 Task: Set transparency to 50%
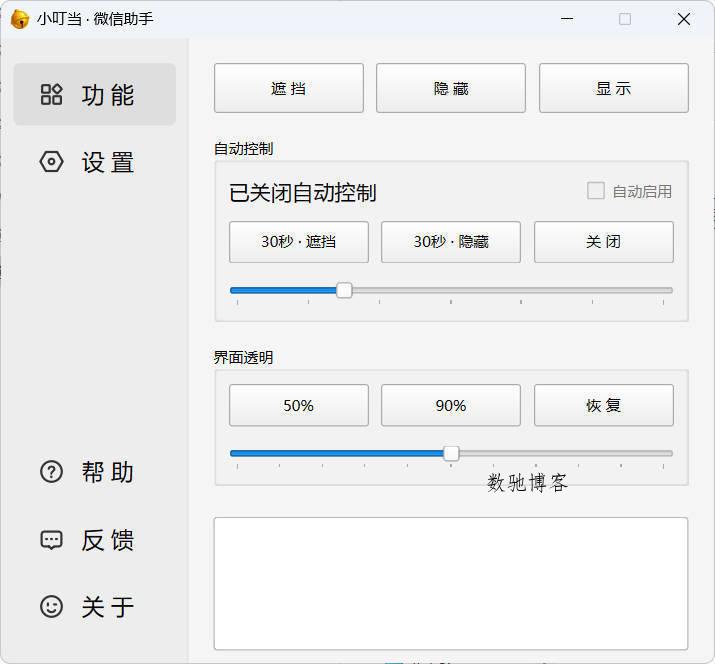(299, 405)
